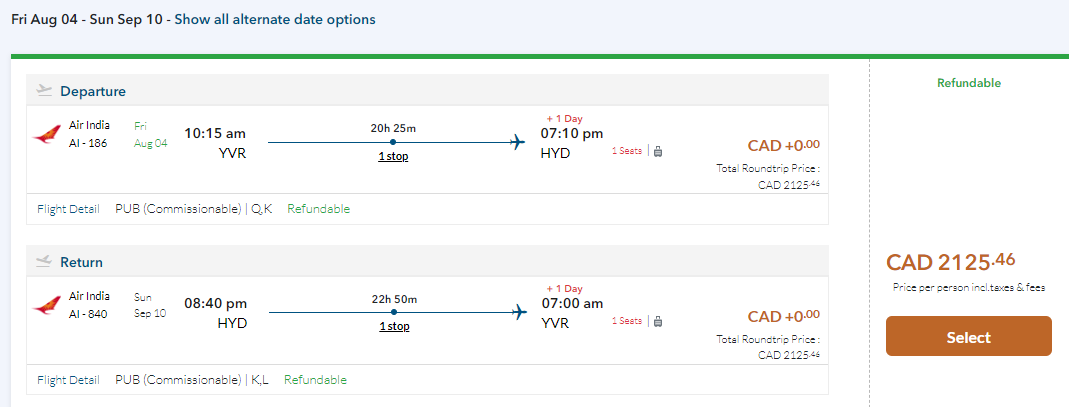Click the baggage icon on the departure flight
This screenshot has height=407, width=1069.
click(x=658, y=151)
